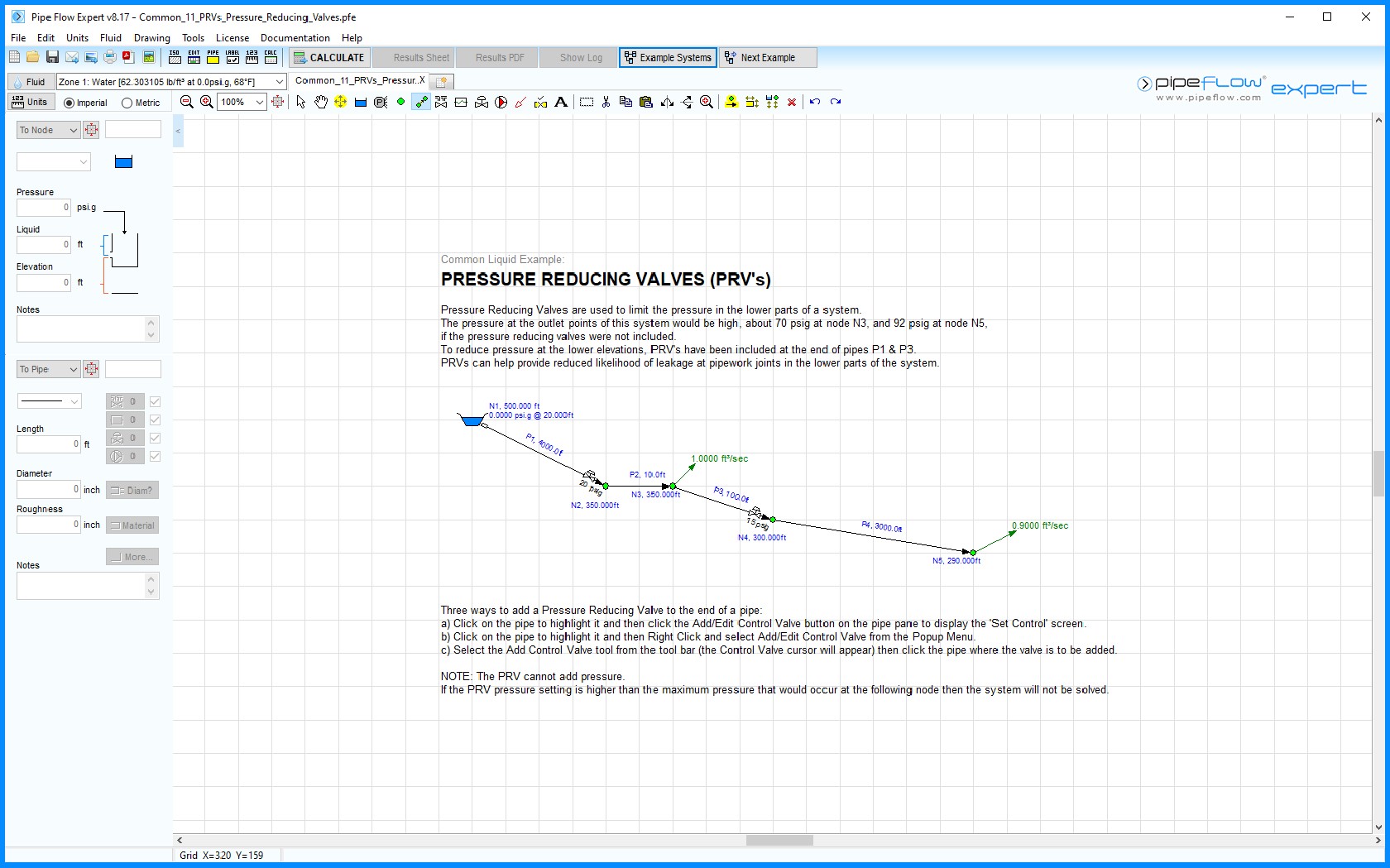Zoom in with plus magnifier
The width and height of the screenshot is (1390, 868).
click(207, 102)
